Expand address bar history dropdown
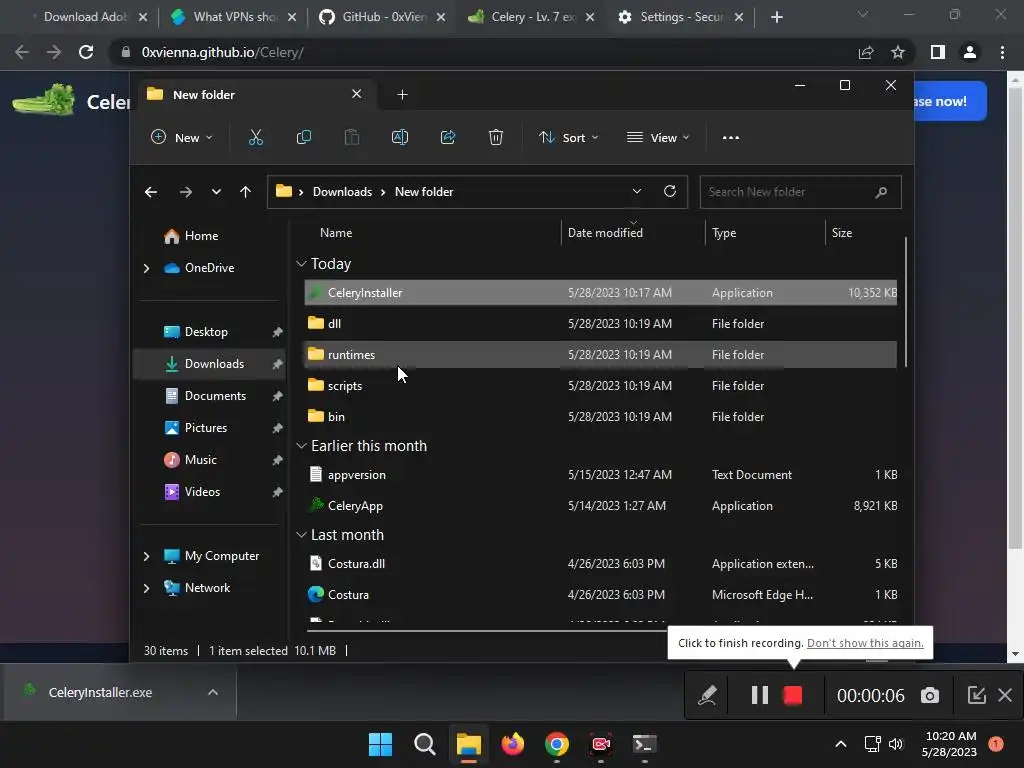The image size is (1024, 768). coord(637,191)
